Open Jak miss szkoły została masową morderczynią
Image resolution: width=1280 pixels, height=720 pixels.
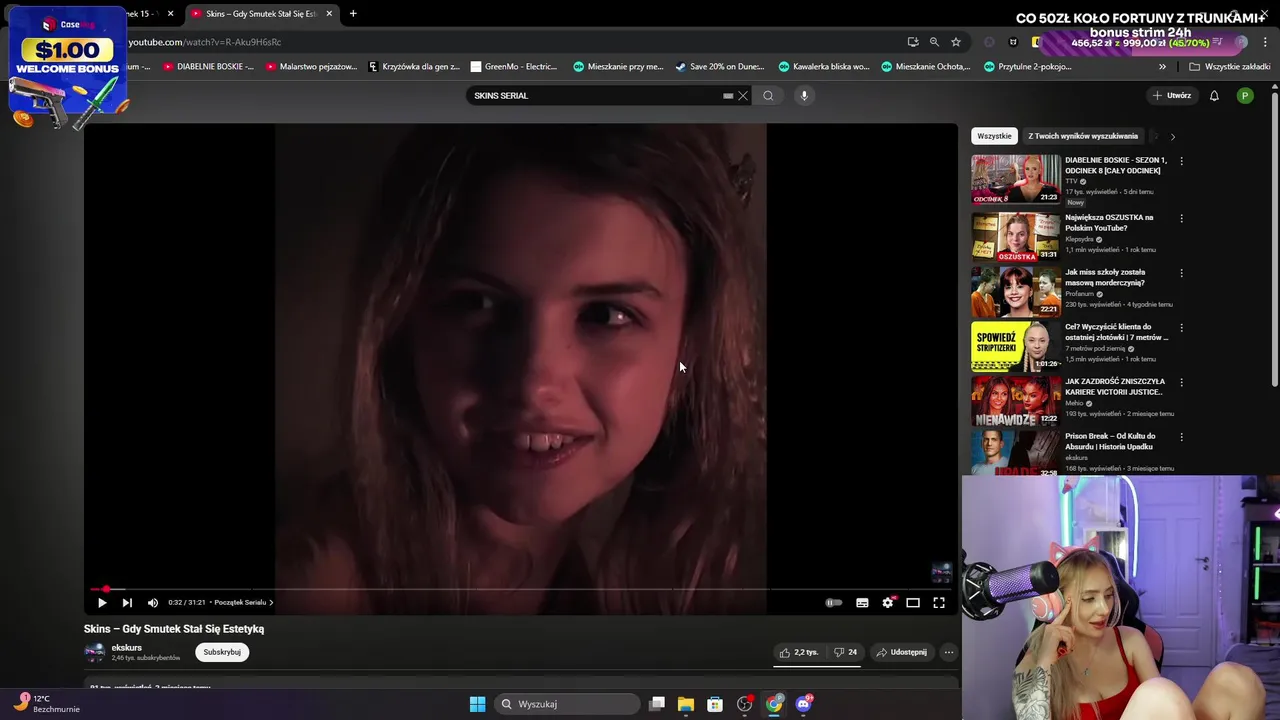click(x=1105, y=277)
